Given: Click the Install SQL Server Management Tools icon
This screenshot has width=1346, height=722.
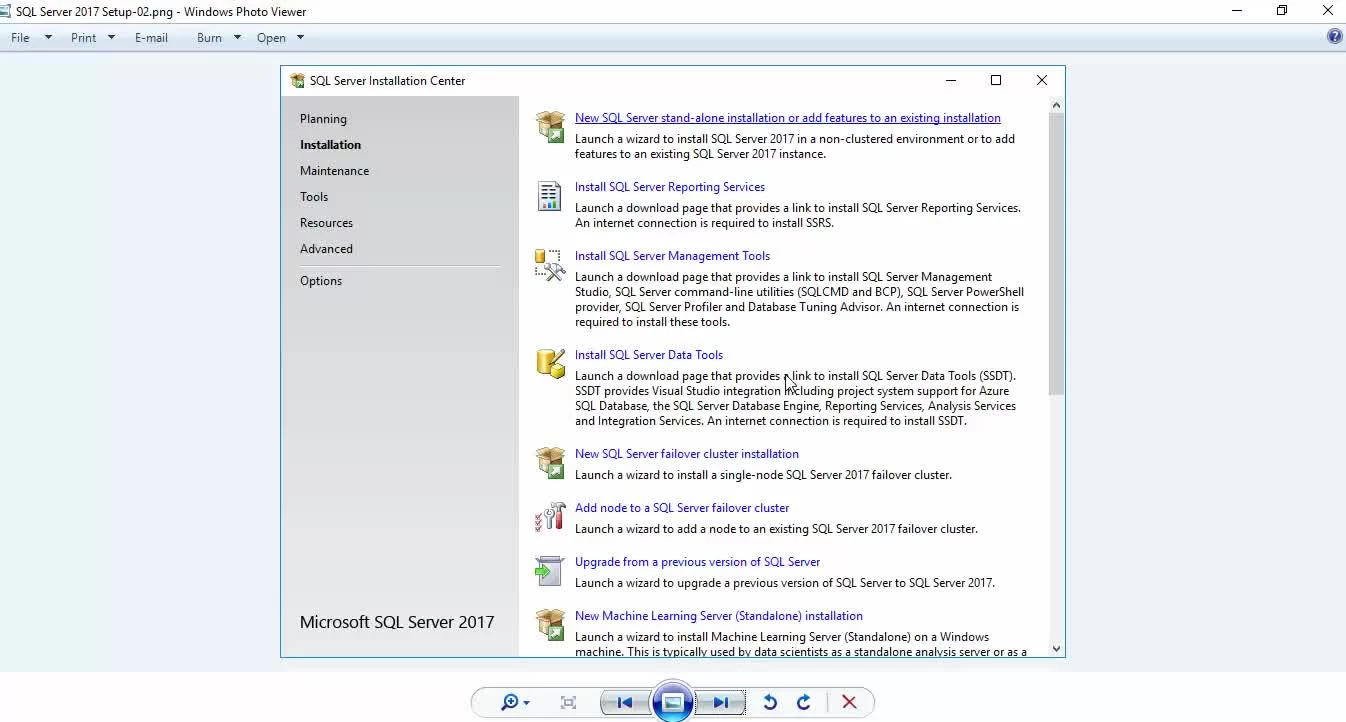Looking at the screenshot, I should [x=550, y=264].
